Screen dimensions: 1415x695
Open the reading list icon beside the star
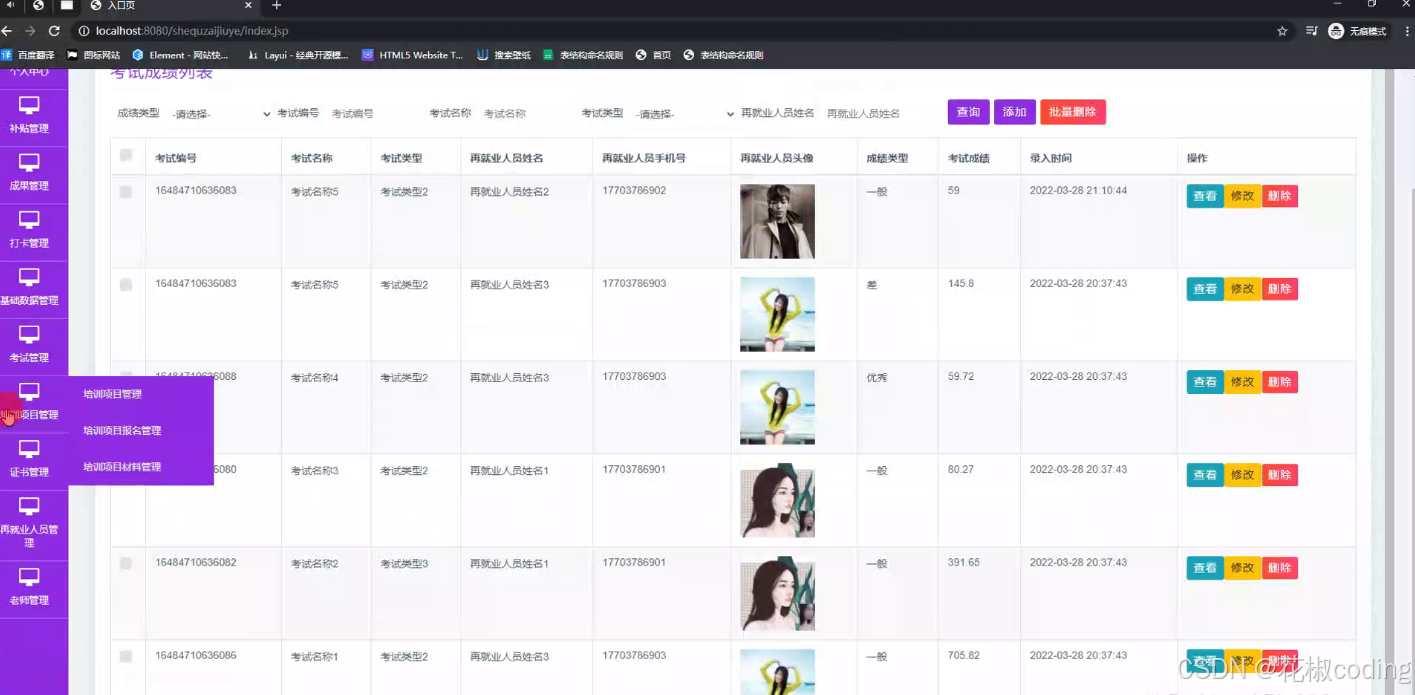(1311, 31)
